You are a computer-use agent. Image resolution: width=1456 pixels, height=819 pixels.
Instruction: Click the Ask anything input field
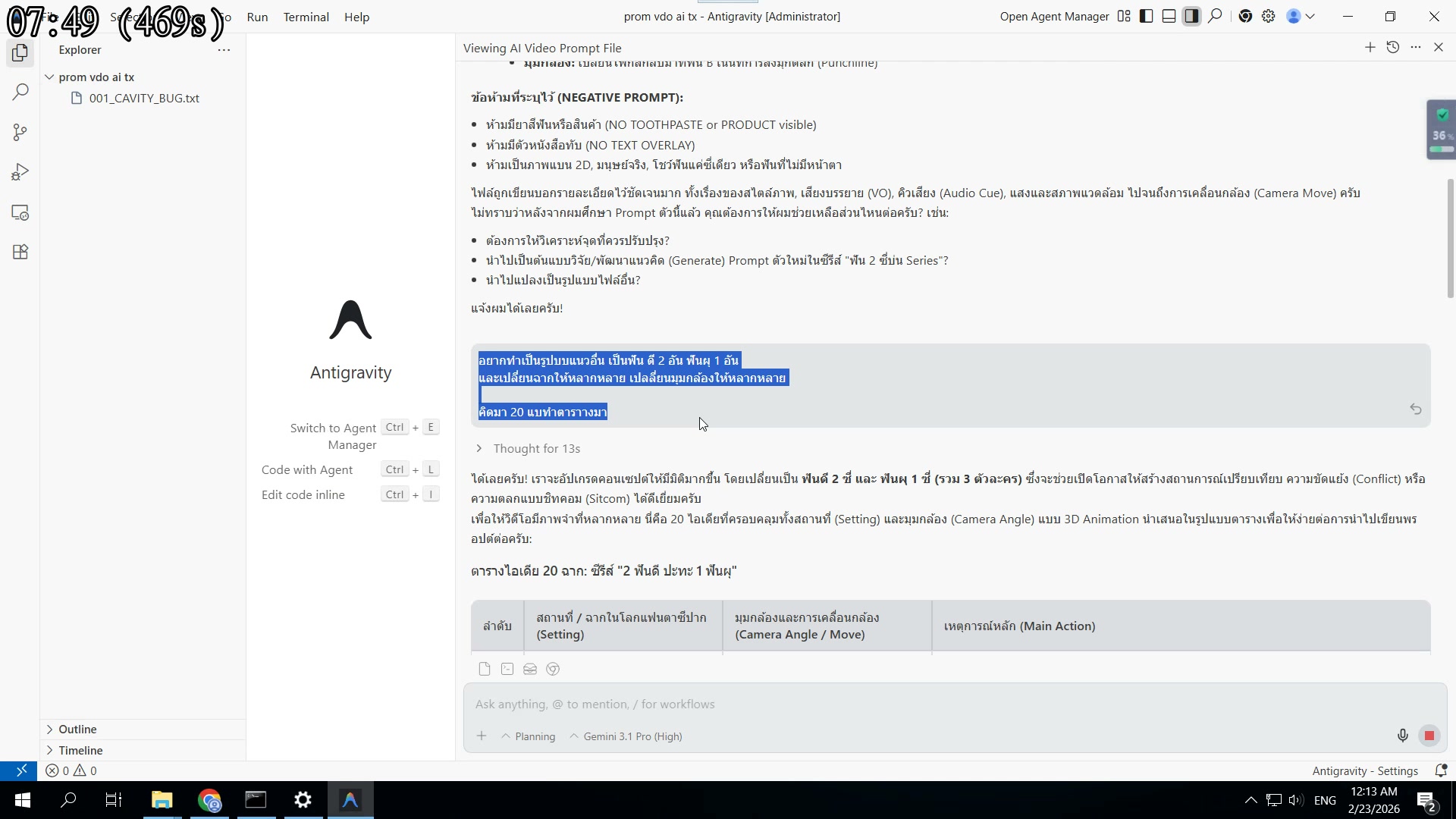tap(910, 704)
